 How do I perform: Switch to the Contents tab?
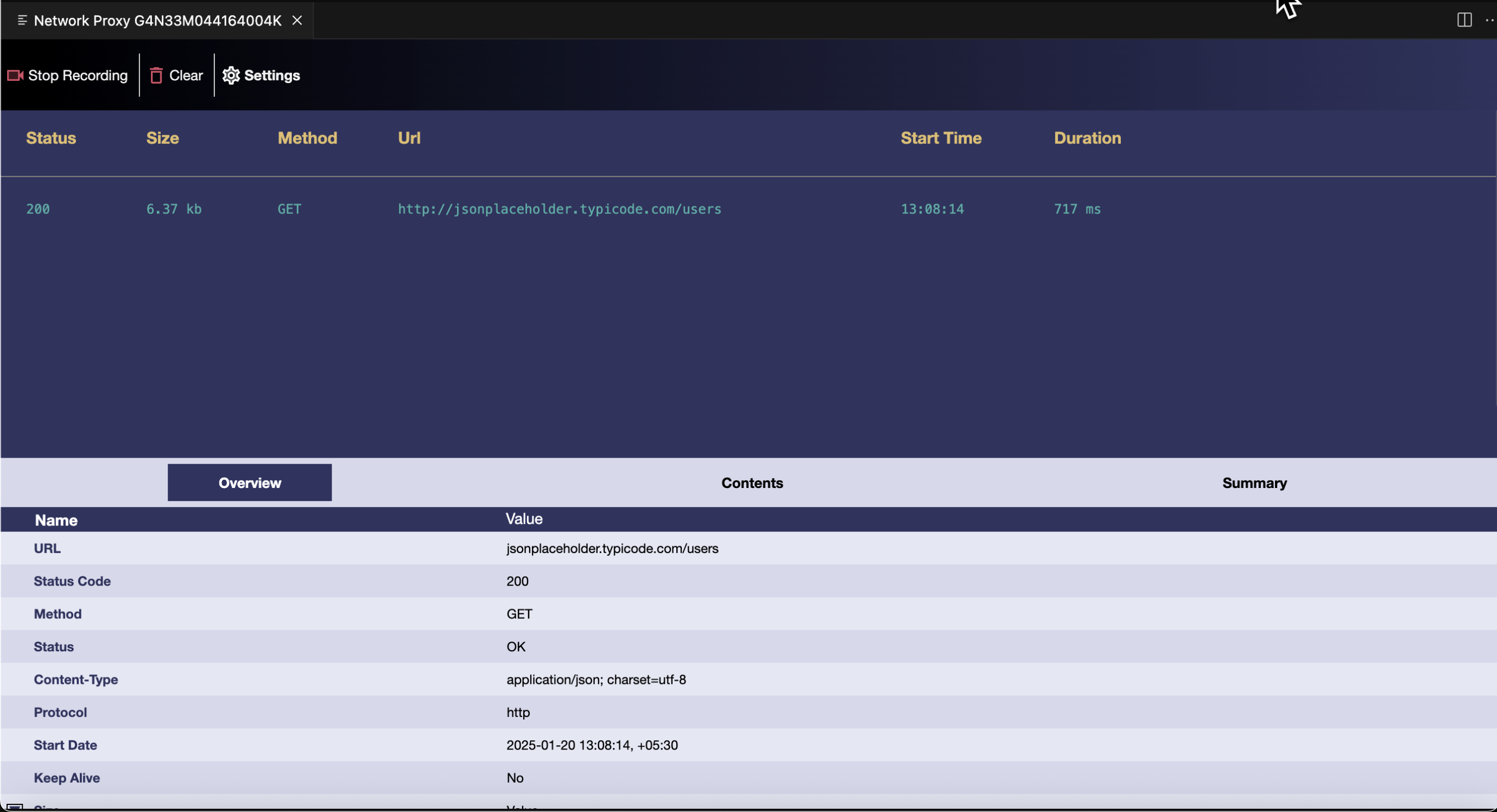751,483
